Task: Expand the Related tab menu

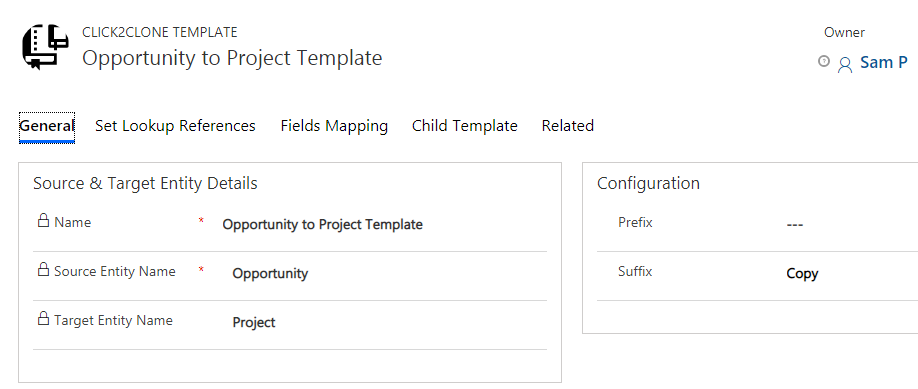Action: coord(568,126)
